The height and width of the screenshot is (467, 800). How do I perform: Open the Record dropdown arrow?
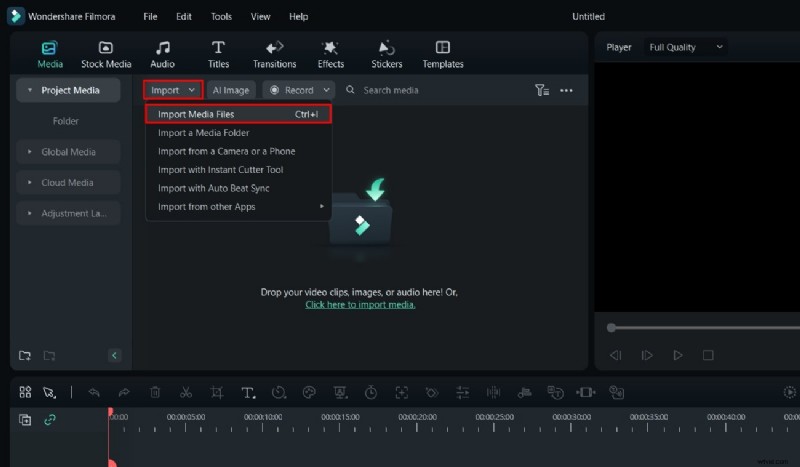tap(327, 90)
